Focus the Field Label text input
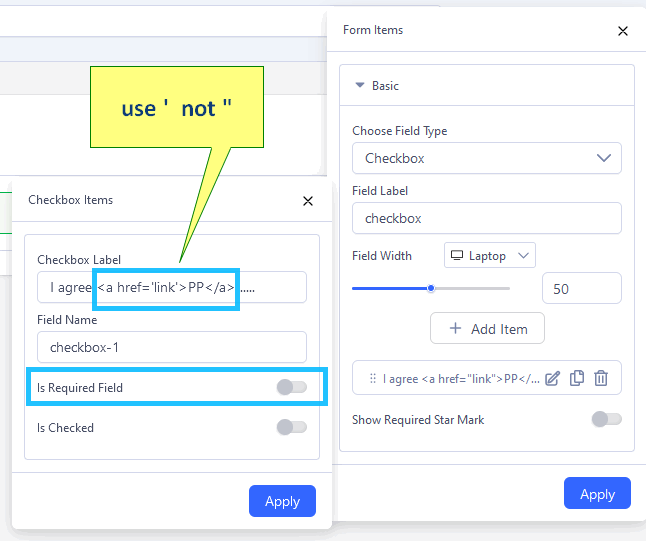The width and height of the screenshot is (646, 541). [487, 218]
